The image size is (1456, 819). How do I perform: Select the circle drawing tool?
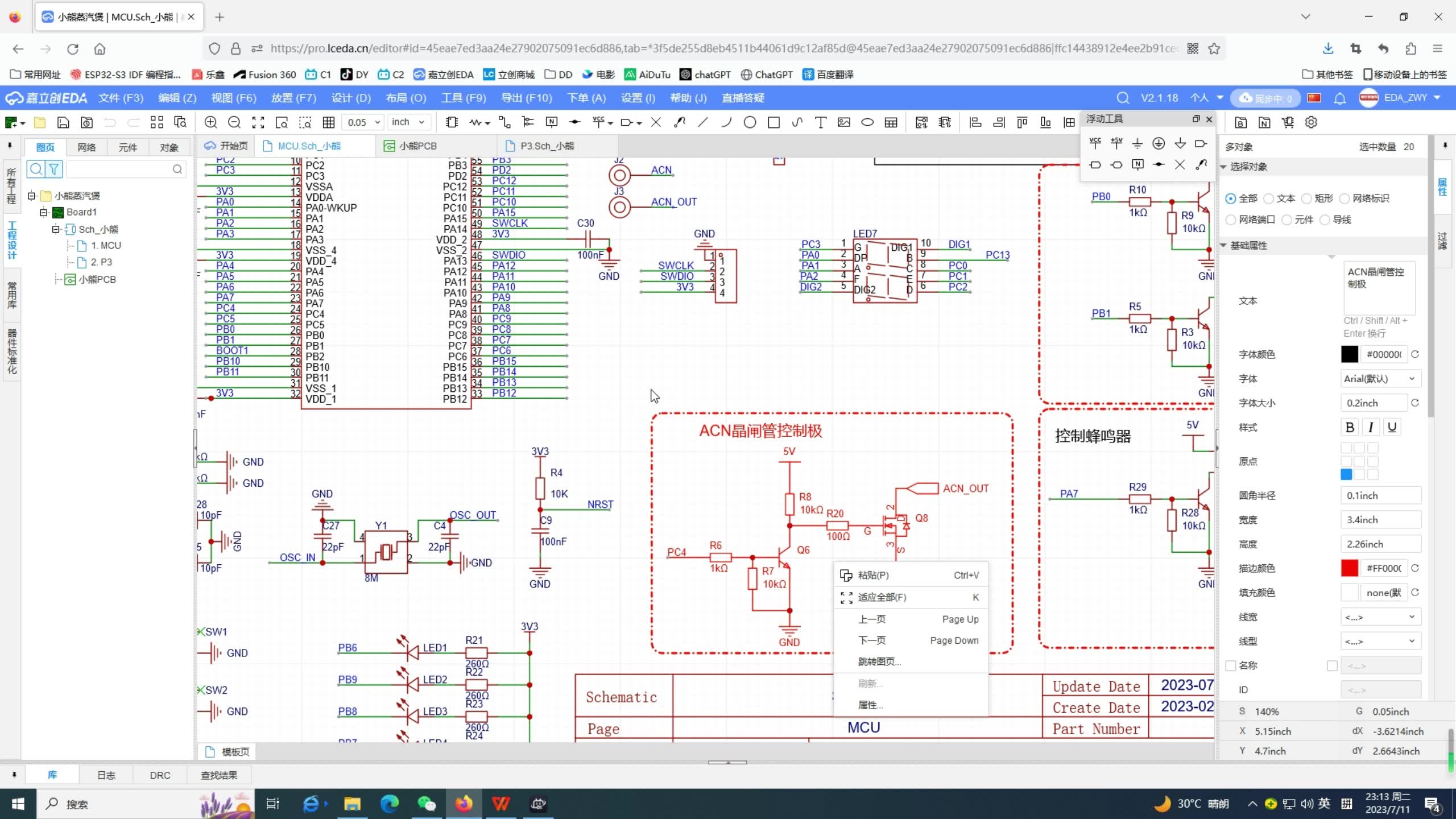pos(750,122)
